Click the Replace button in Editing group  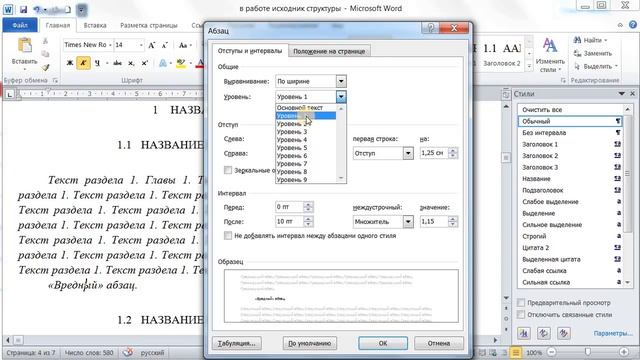(x=593, y=53)
